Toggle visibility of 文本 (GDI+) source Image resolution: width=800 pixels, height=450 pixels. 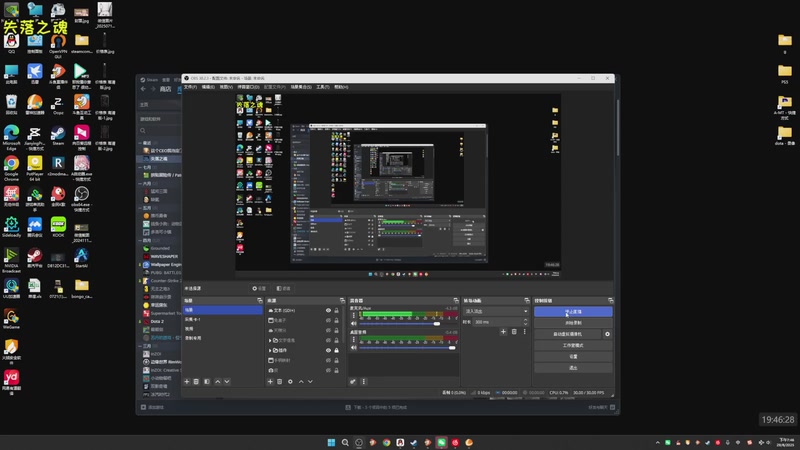(328, 310)
